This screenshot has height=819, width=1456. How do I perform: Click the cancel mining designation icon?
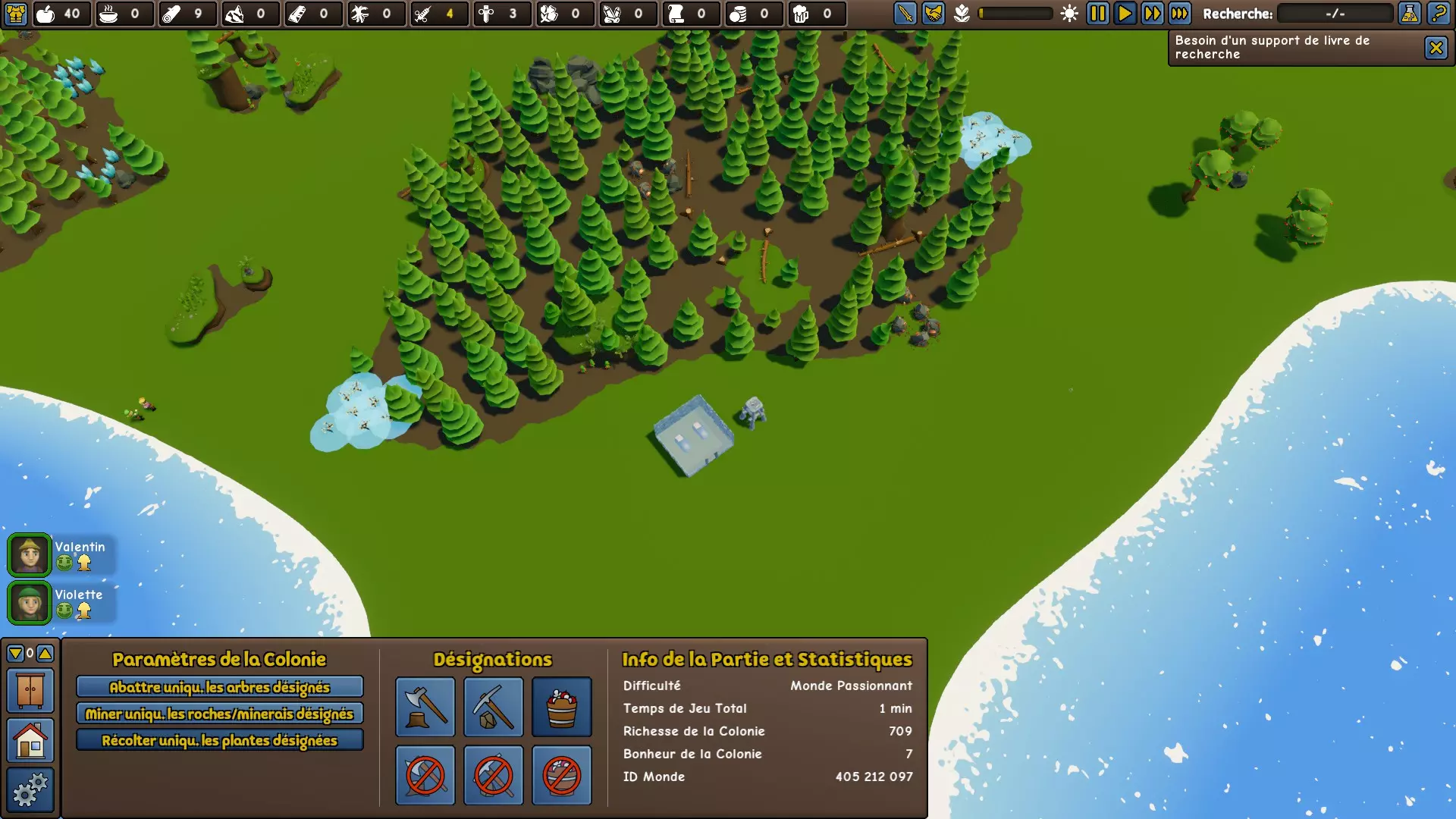click(x=493, y=775)
